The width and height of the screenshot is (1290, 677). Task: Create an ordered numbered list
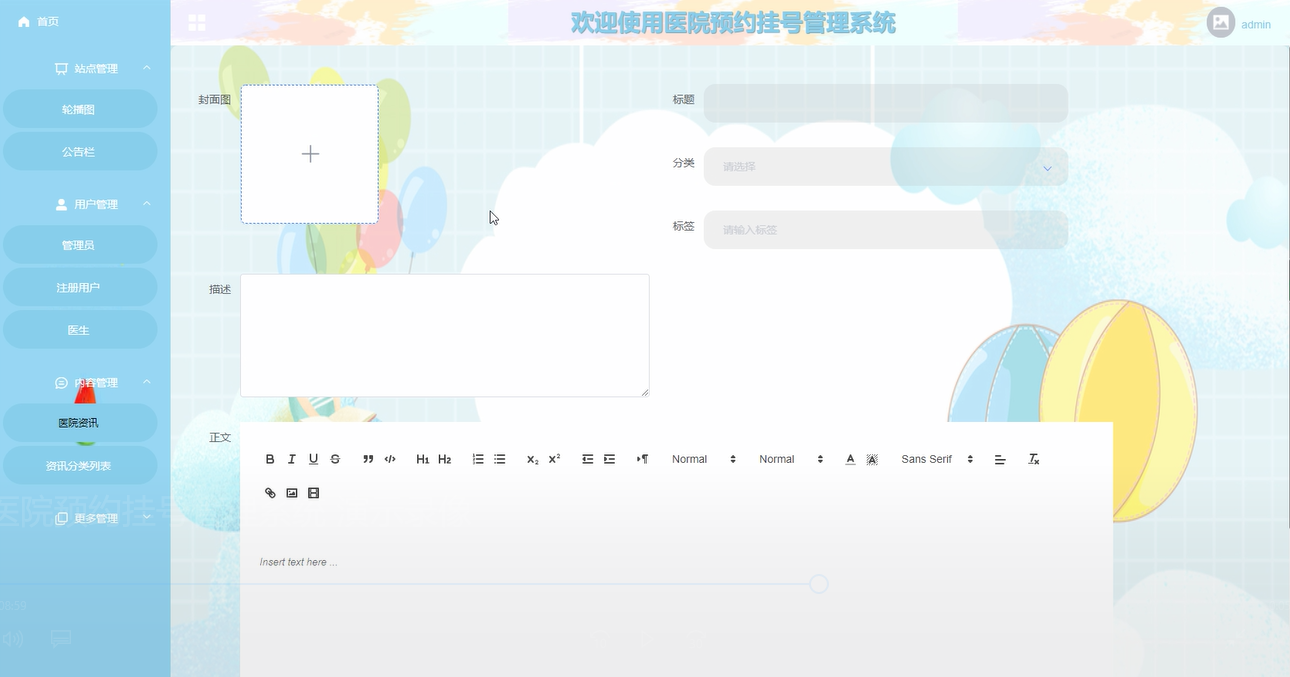[478, 459]
